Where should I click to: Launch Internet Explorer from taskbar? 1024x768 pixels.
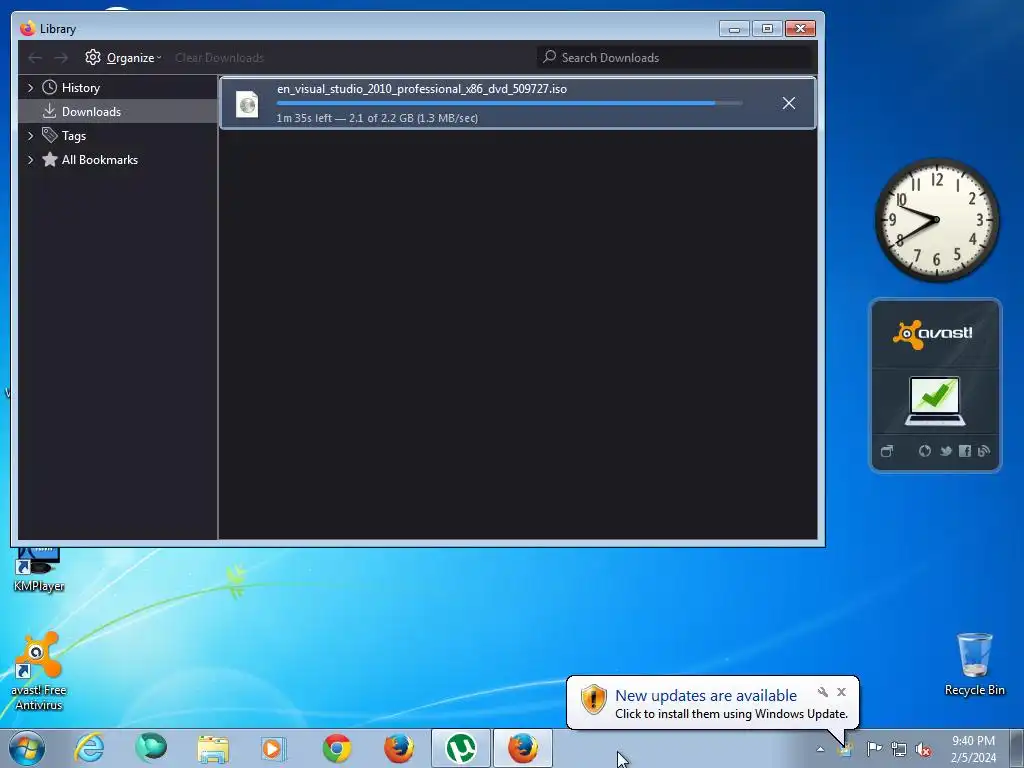click(x=89, y=748)
